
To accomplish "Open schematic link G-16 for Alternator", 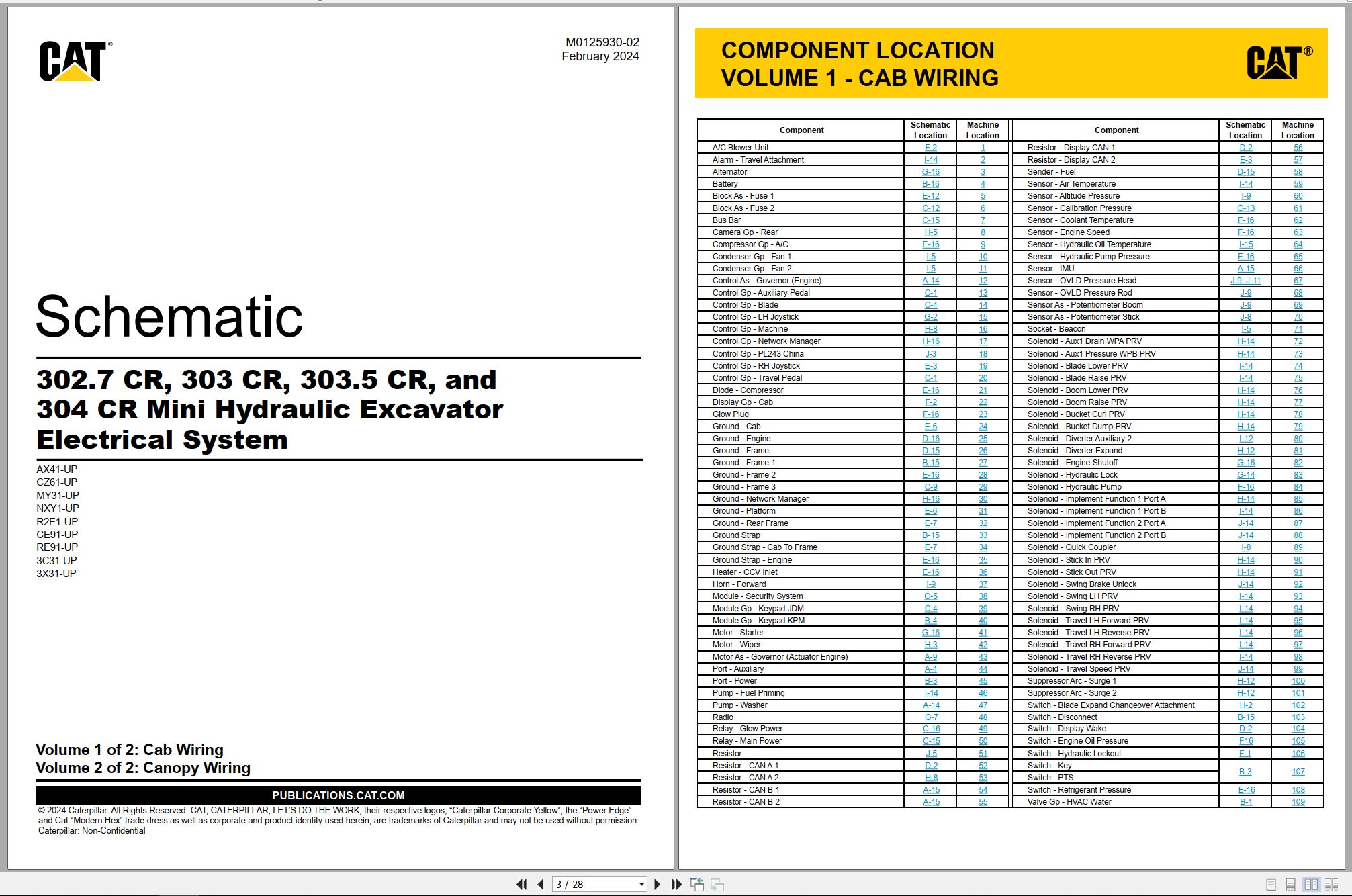I will pyautogui.click(x=930, y=172).
